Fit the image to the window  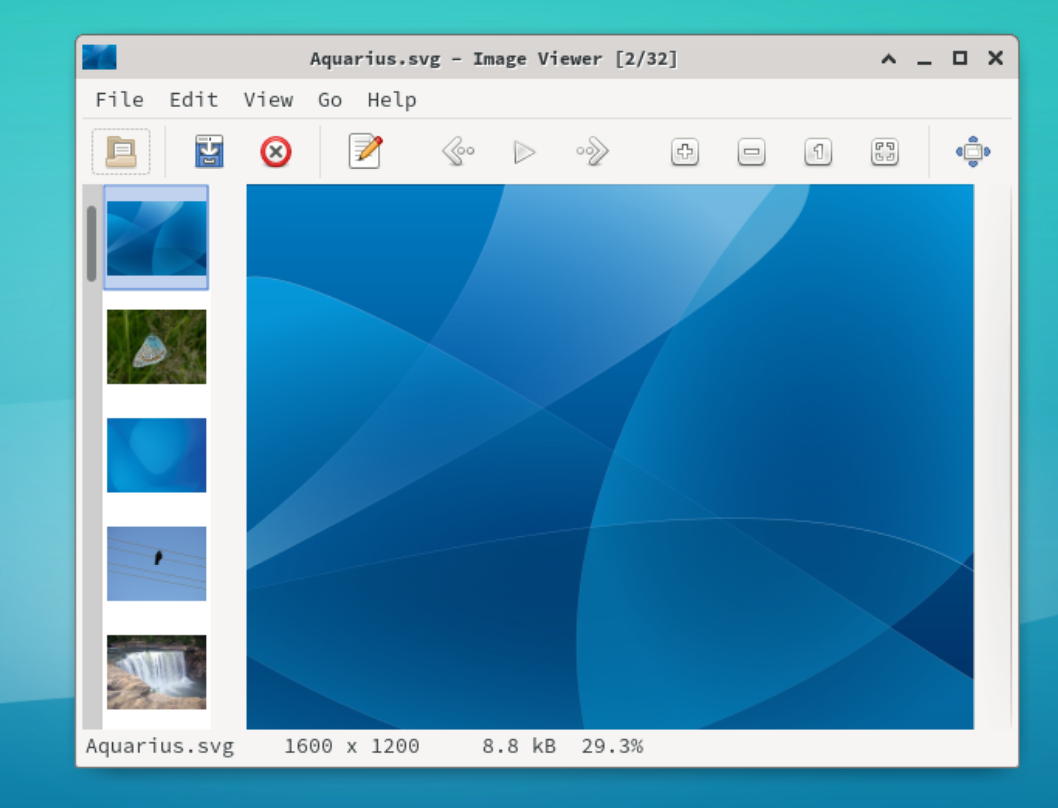click(885, 151)
